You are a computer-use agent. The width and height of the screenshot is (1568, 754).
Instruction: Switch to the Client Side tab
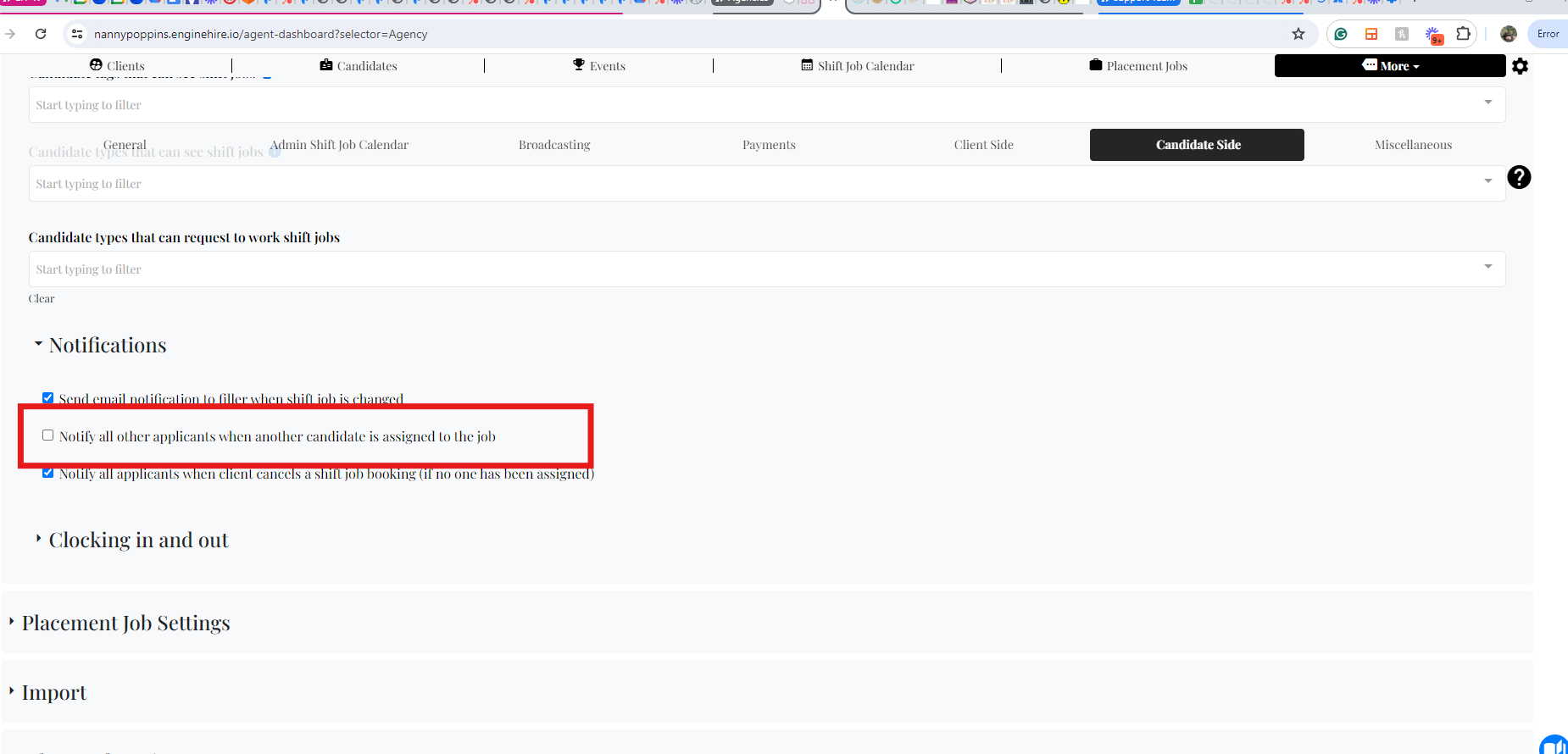tap(983, 145)
